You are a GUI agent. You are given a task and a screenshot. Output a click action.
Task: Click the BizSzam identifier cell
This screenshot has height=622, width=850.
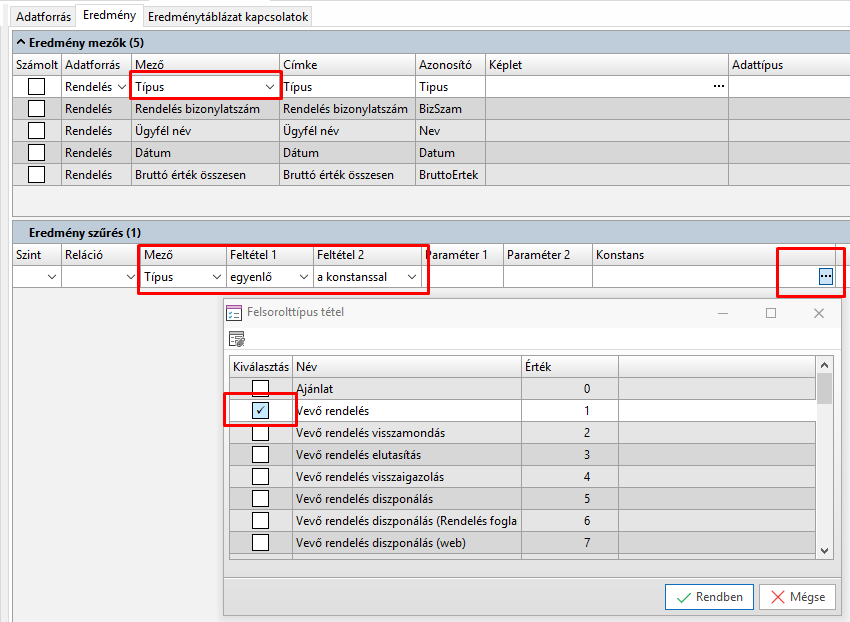[x=450, y=109]
